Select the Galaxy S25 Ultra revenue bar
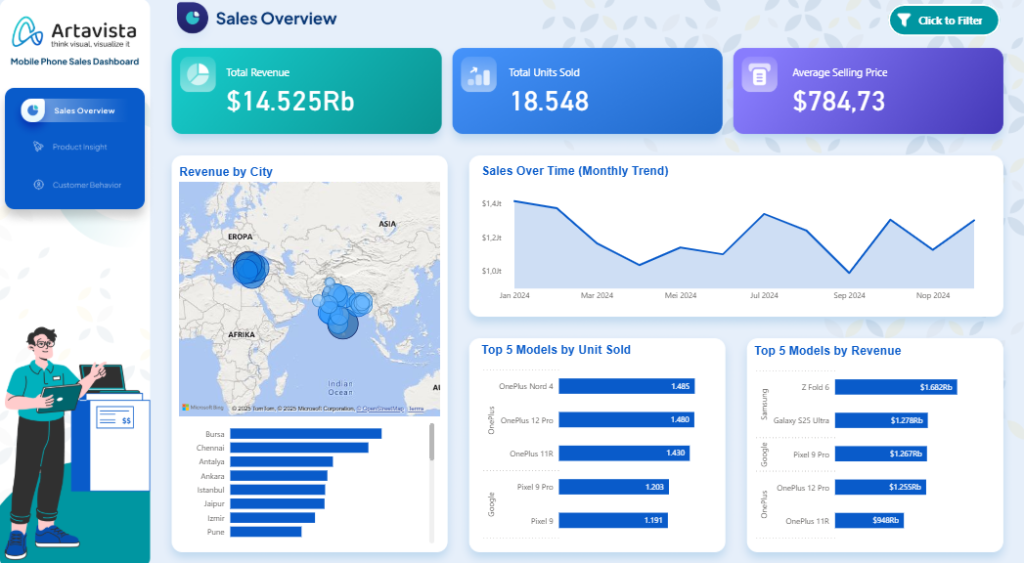 tap(882, 420)
